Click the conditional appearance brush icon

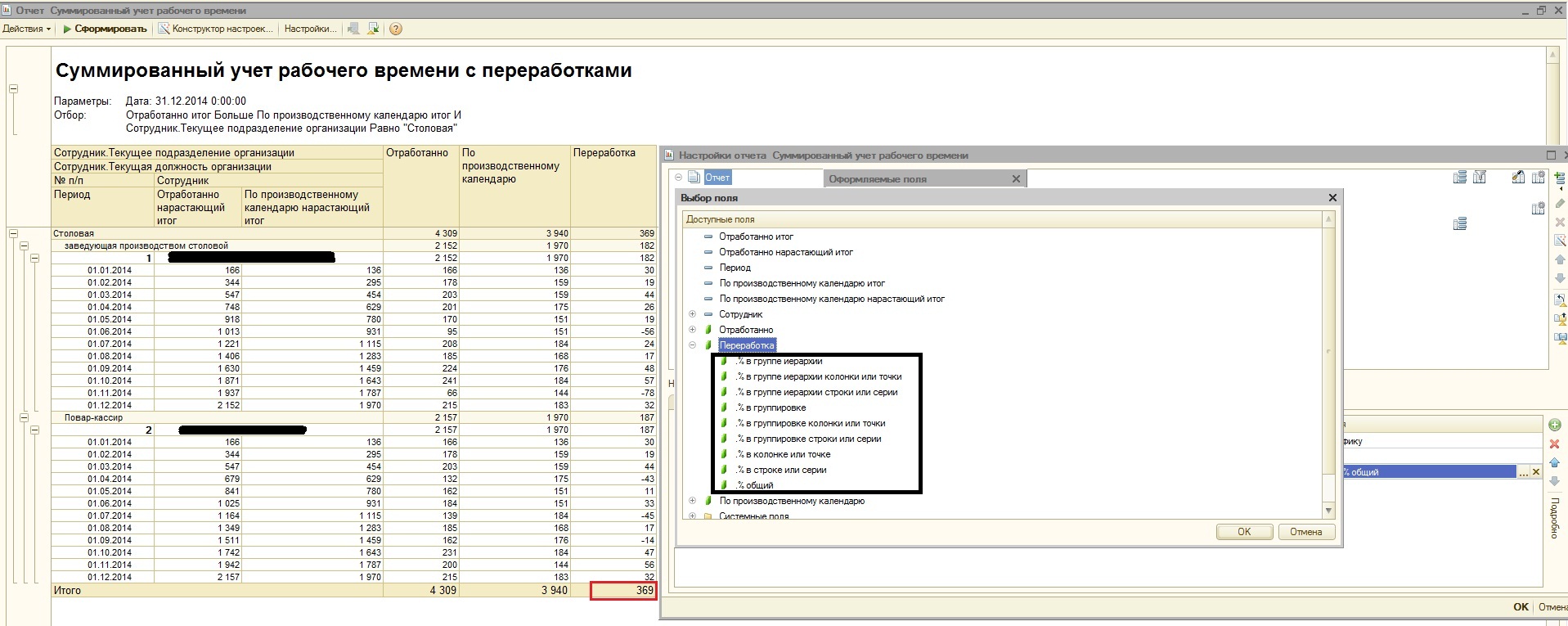pyautogui.click(x=1518, y=178)
